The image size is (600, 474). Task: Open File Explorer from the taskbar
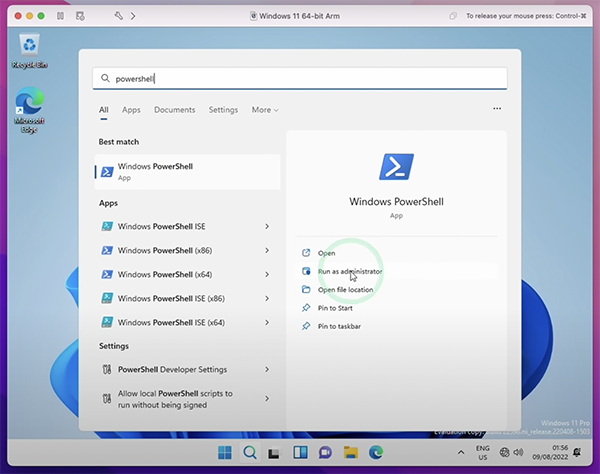pyautogui.click(x=351, y=453)
